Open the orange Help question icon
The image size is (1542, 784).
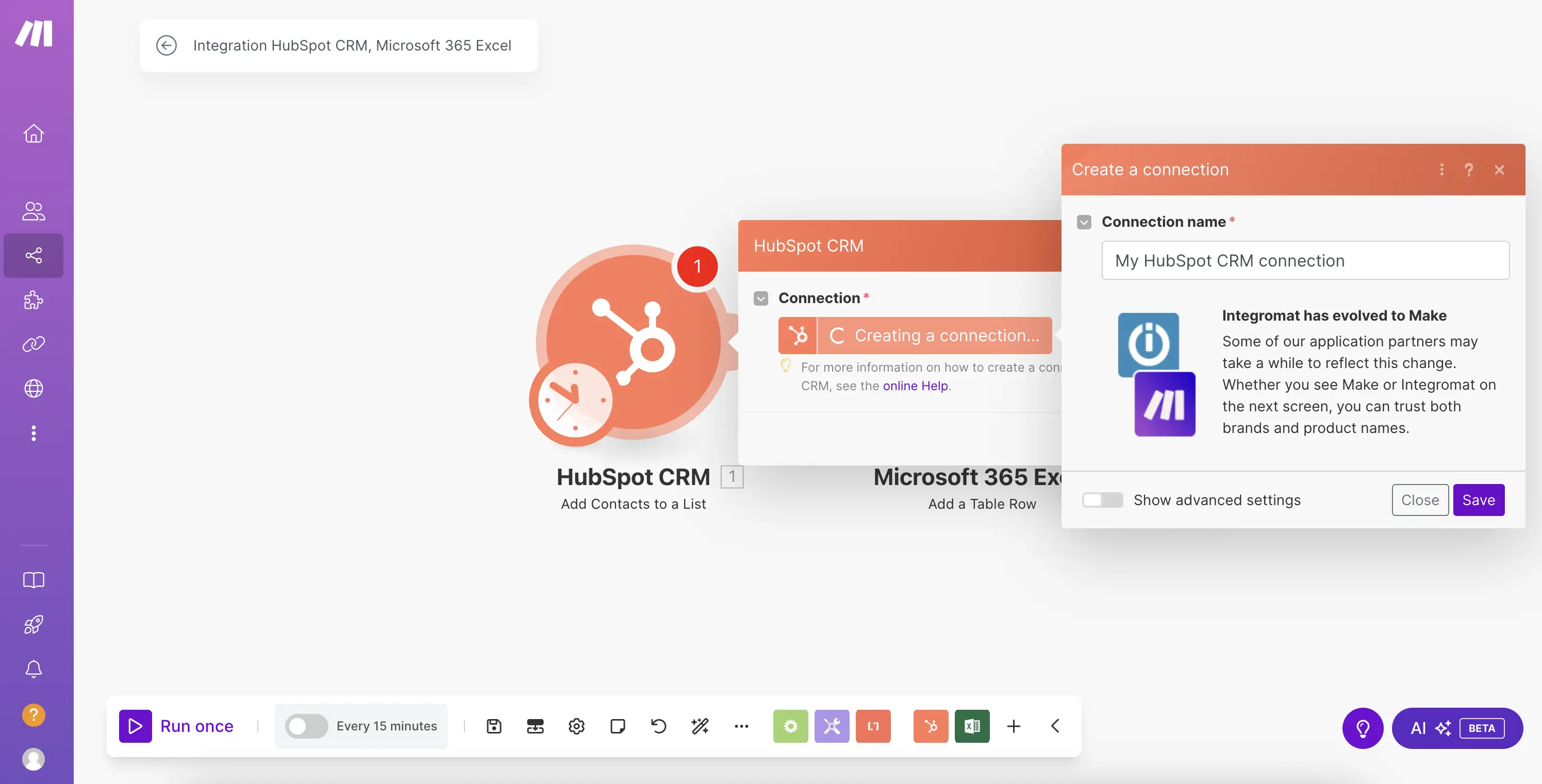pyautogui.click(x=34, y=714)
